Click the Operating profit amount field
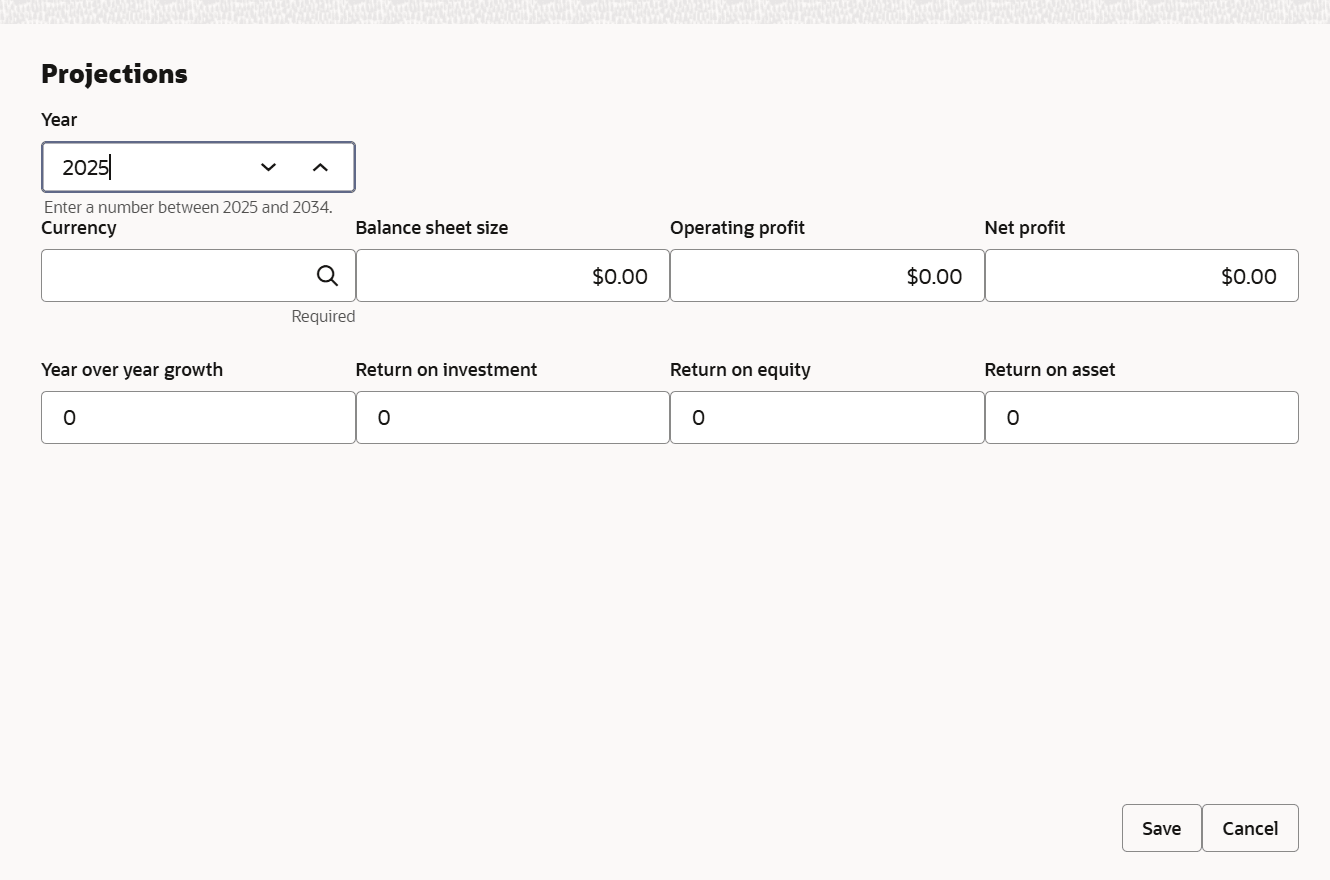This screenshot has width=1330, height=880. (x=826, y=276)
